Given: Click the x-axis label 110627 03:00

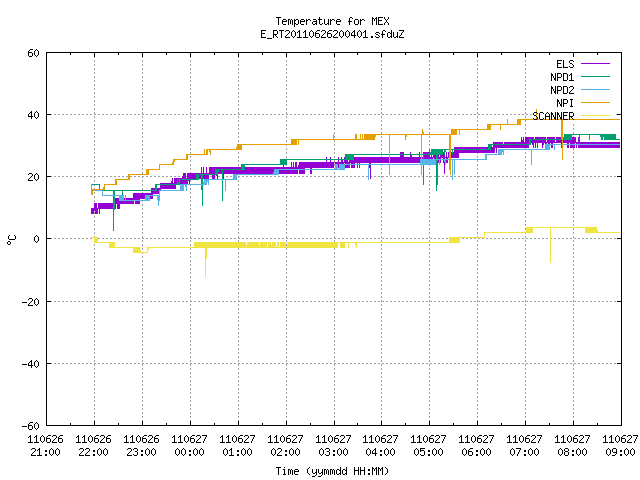Looking at the screenshot, I should click(333, 446).
